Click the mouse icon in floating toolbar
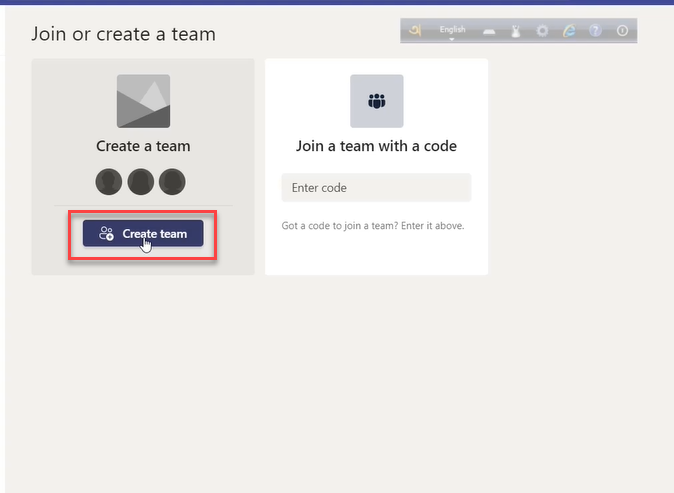 (x=516, y=31)
